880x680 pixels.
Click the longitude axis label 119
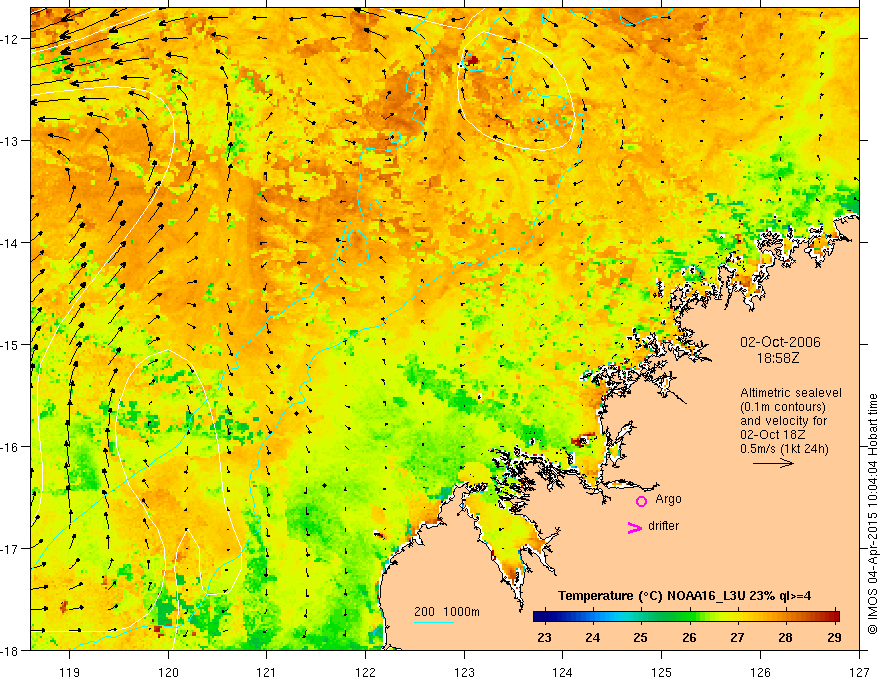pos(70,673)
